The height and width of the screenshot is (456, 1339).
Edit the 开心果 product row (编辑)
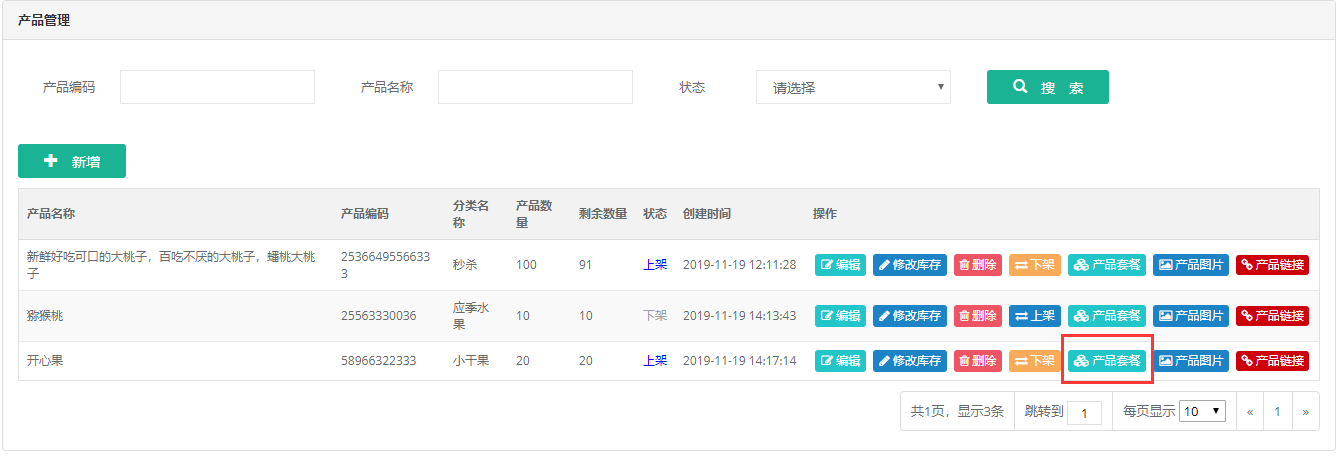pyautogui.click(x=840, y=361)
